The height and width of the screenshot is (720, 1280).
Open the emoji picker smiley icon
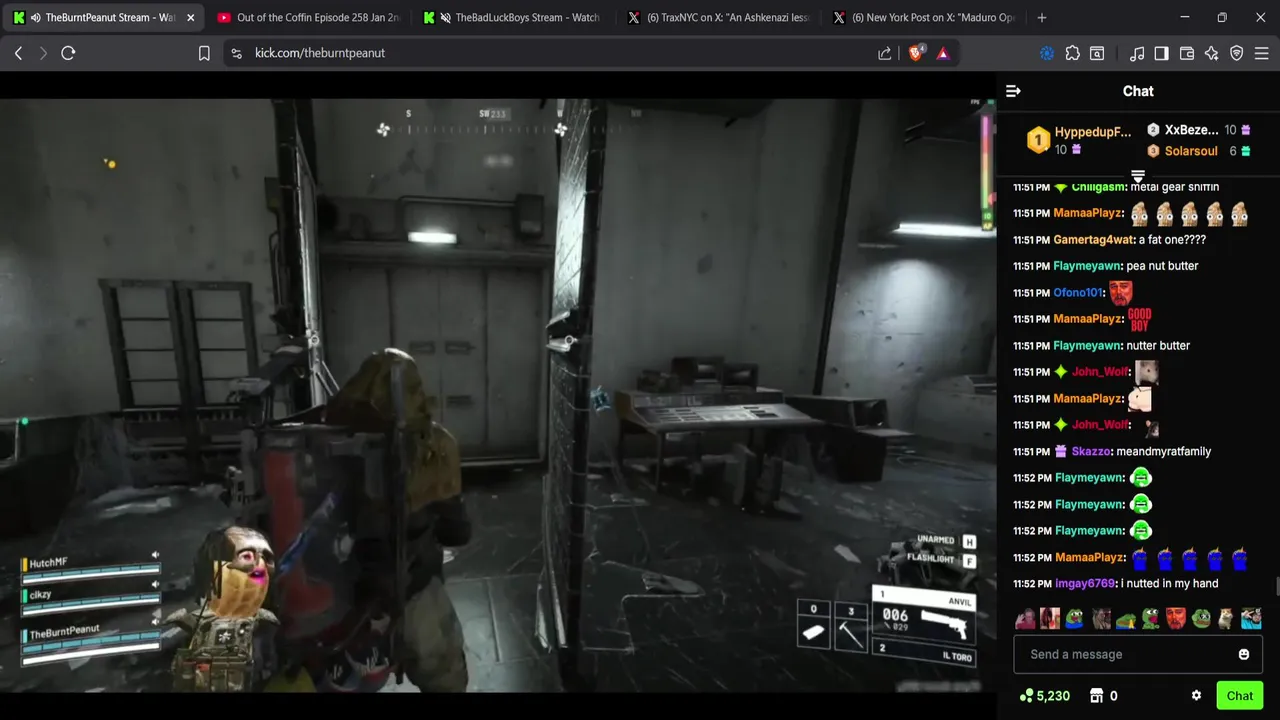(1244, 654)
